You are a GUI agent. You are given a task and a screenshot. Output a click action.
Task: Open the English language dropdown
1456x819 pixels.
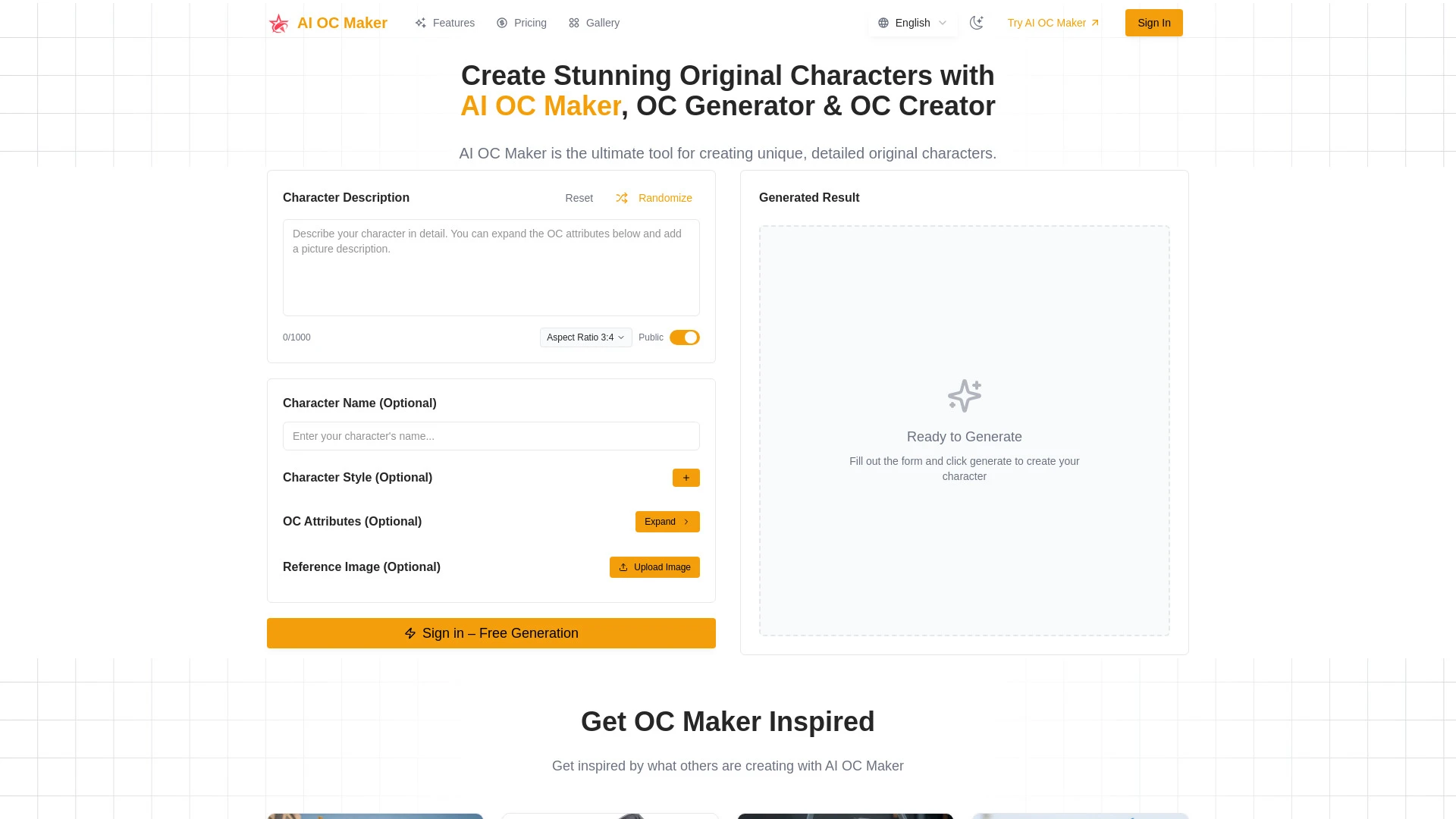[912, 23]
